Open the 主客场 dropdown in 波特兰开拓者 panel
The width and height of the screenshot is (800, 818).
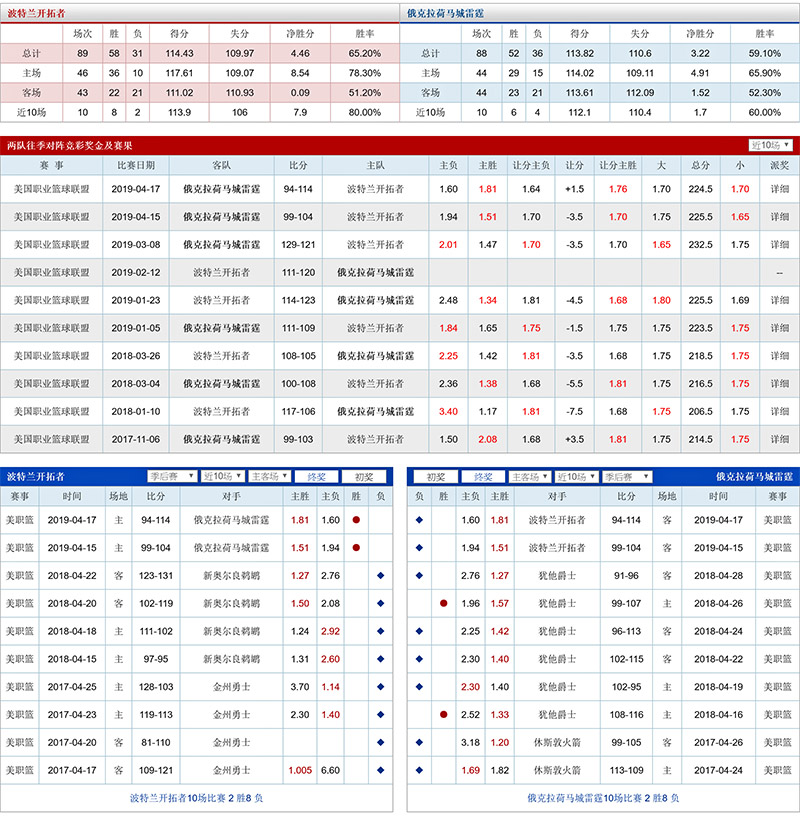click(270, 476)
